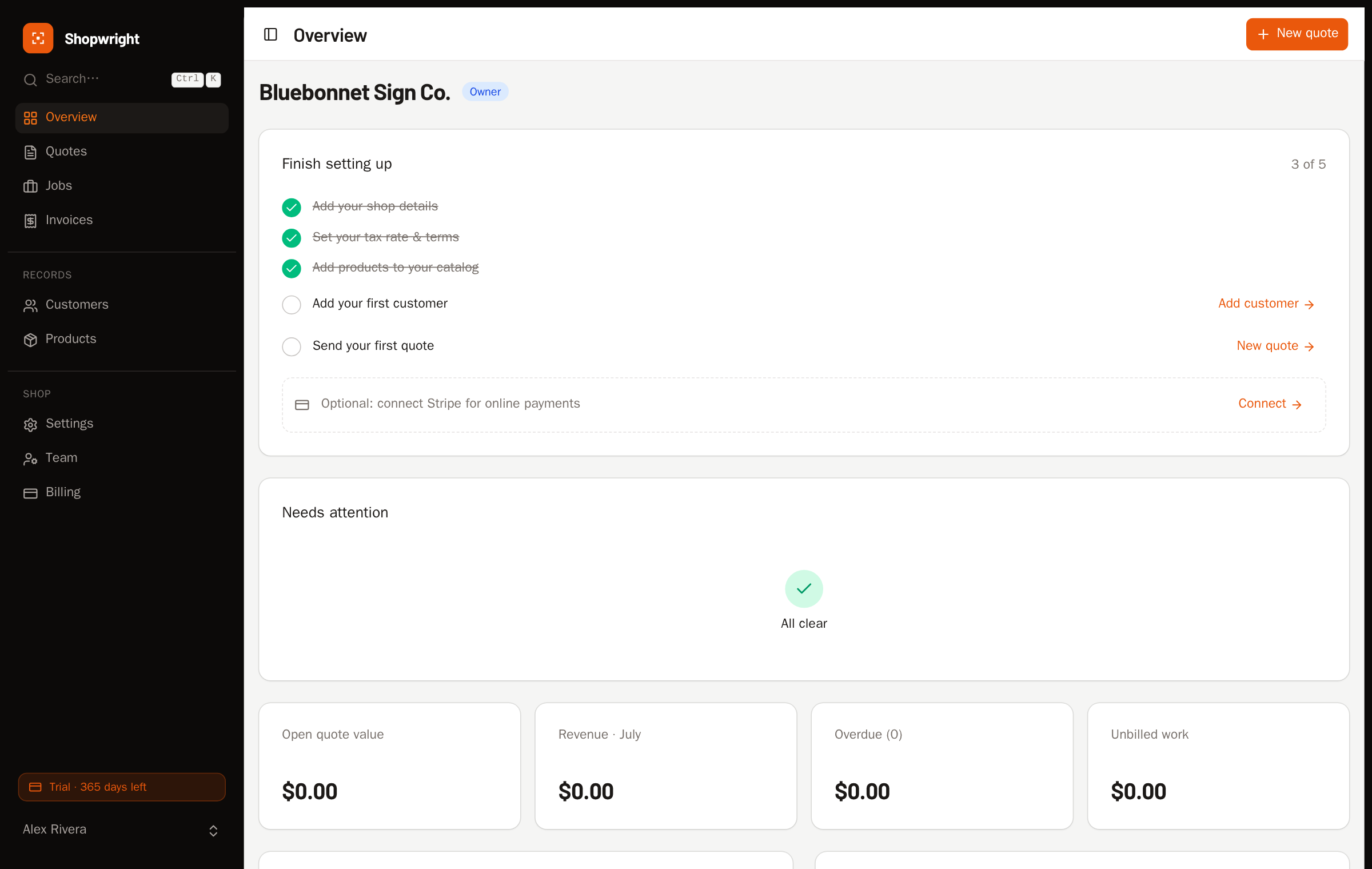The height and width of the screenshot is (869, 1372).
Task: Check the 'Send your first quote' circle
Action: pos(292,346)
